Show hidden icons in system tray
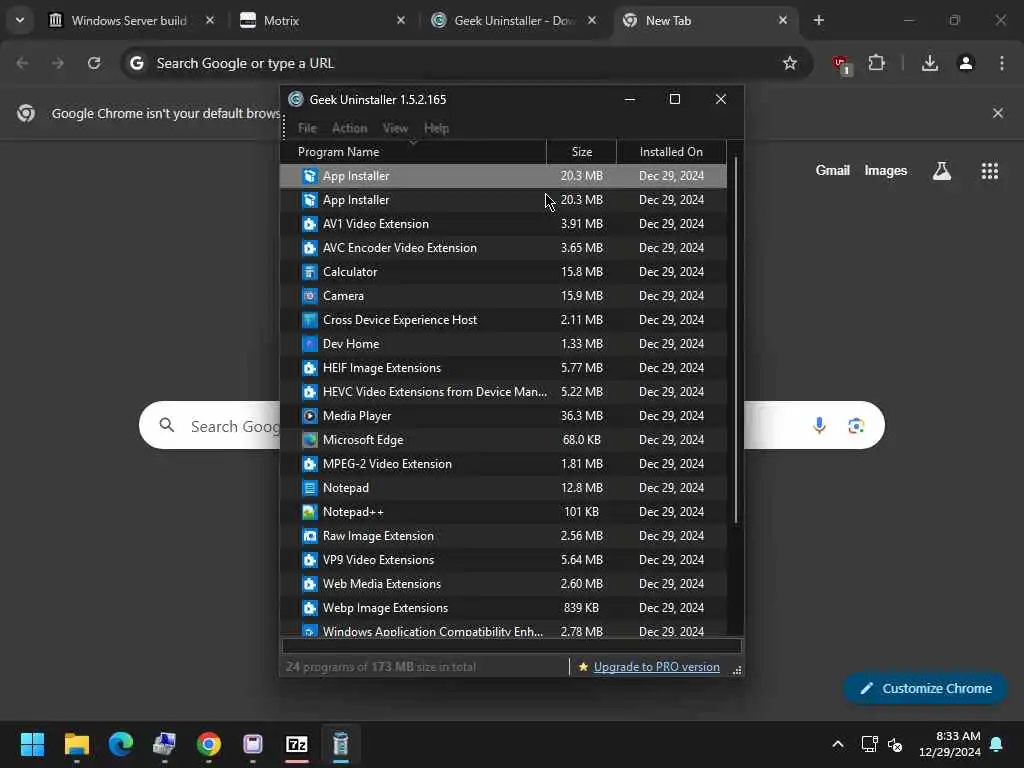This screenshot has height=768, width=1024. pos(837,744)
